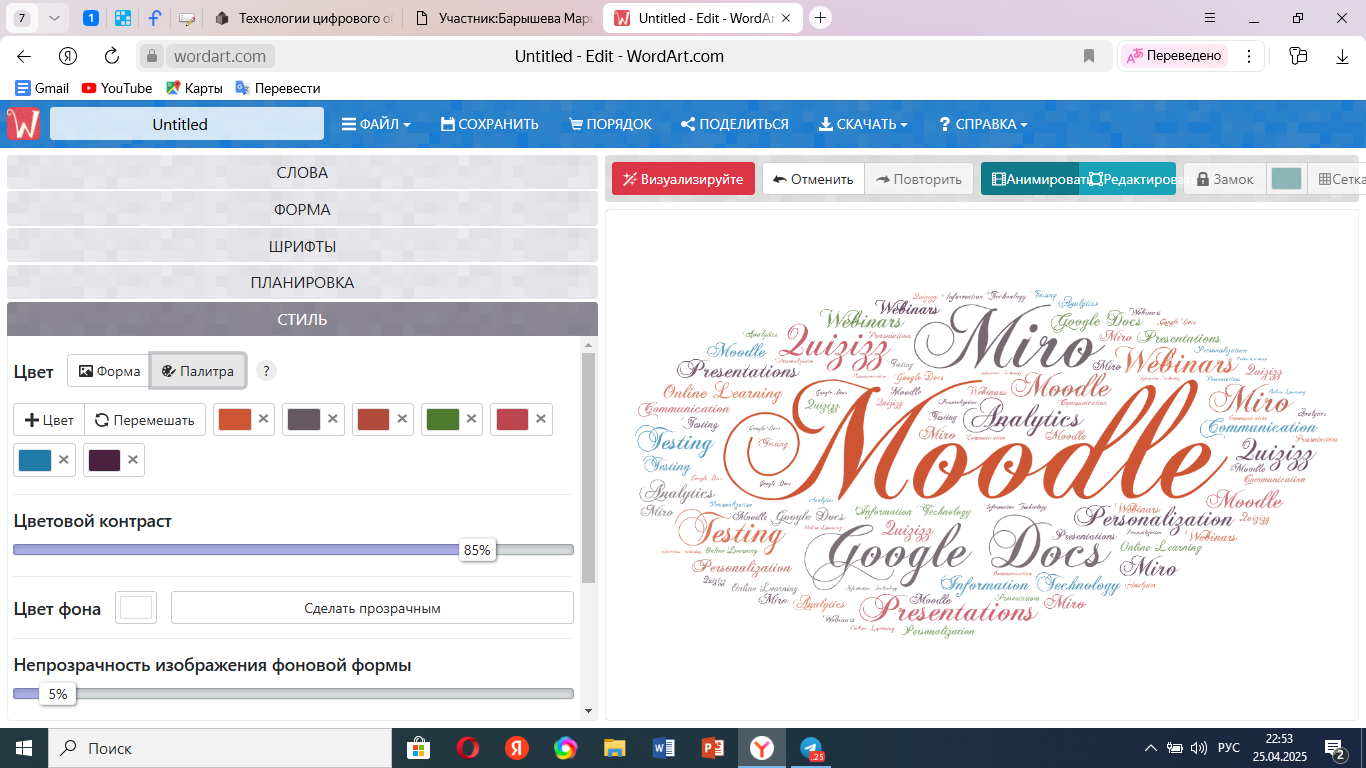1366x768 pixels.
Task: Click the blue palette color swatch
Action: pos(35,460)
